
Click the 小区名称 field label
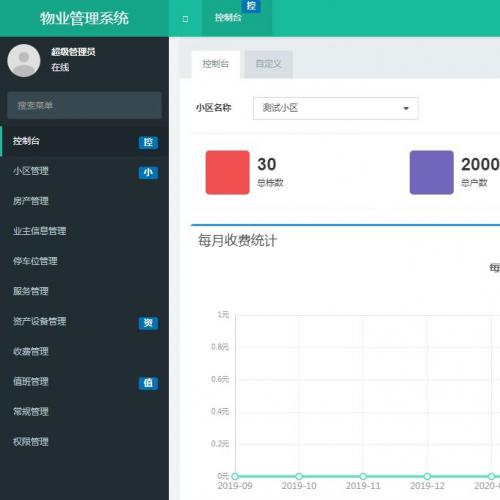214,108
